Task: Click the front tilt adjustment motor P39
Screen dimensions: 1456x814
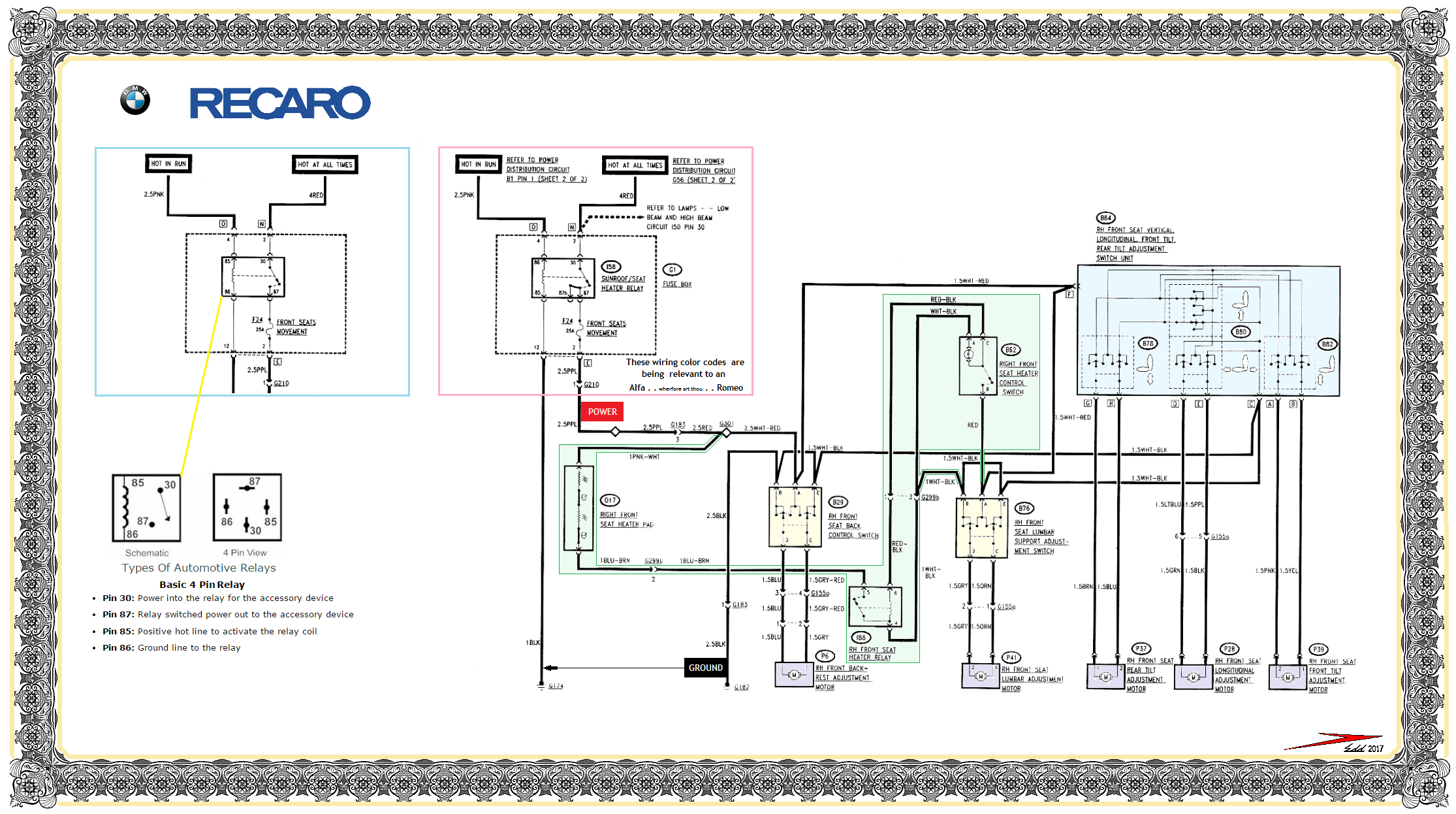Action: pyautogui.click(x=1288, y=677)
